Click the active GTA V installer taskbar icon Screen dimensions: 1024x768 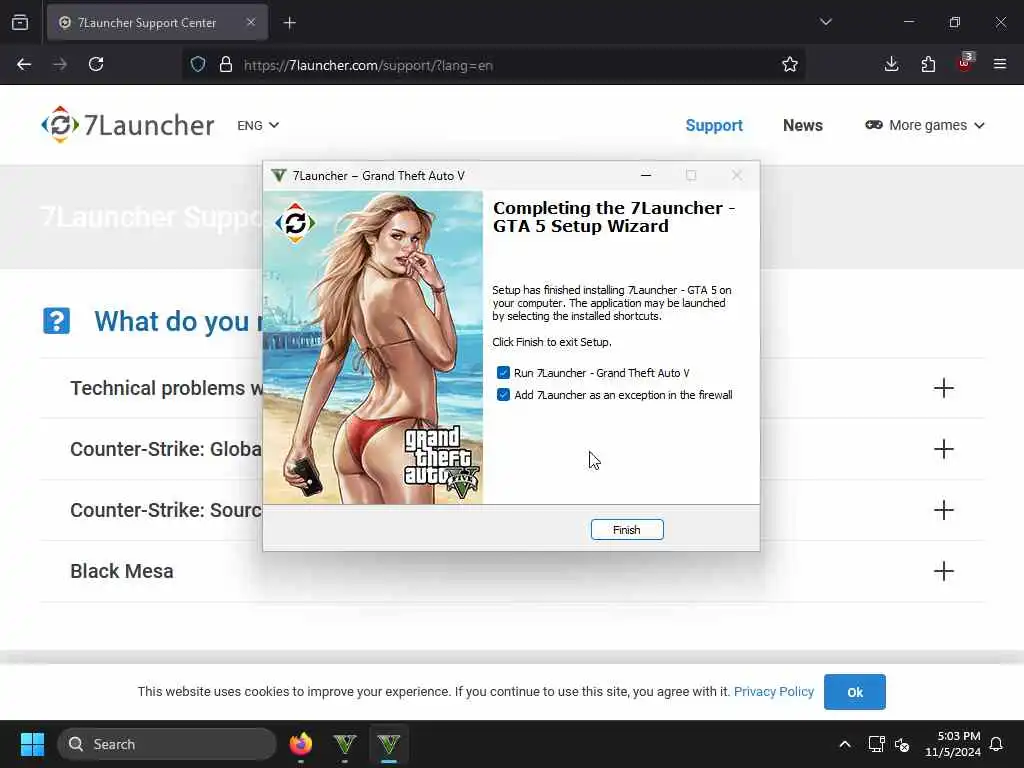[x=389, y=744]
